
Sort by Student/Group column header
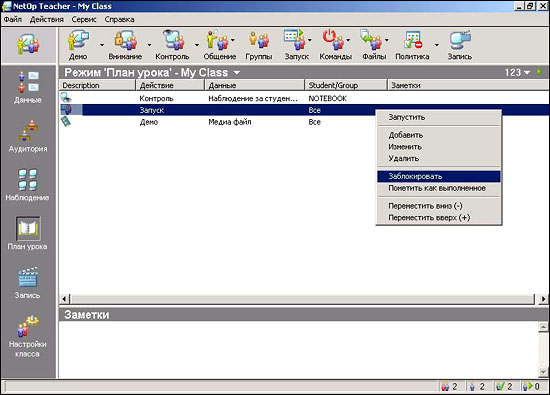[x=346, y=85]
